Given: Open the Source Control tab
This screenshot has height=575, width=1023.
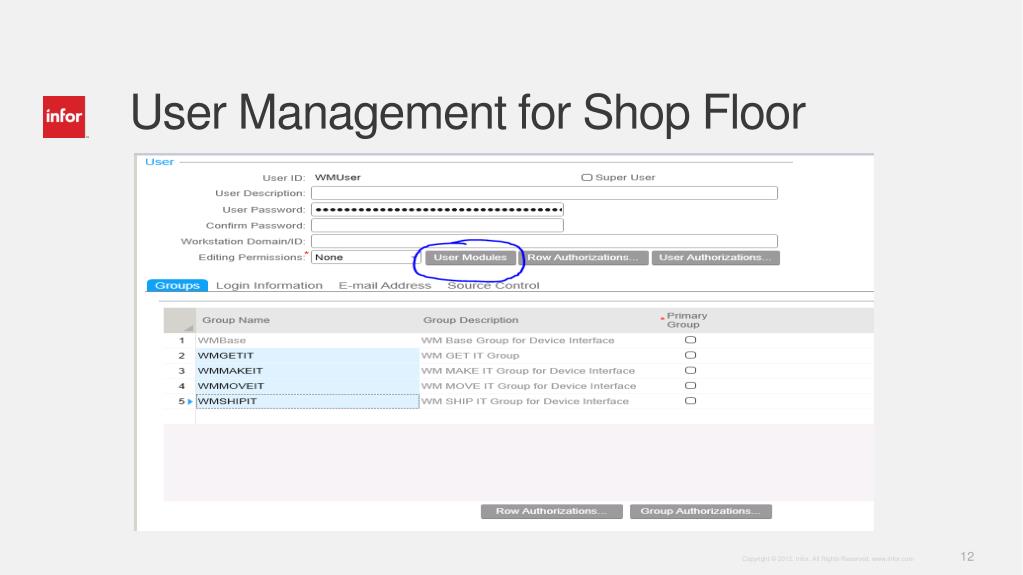Looking at the screenshot, I should click(493, 285).
